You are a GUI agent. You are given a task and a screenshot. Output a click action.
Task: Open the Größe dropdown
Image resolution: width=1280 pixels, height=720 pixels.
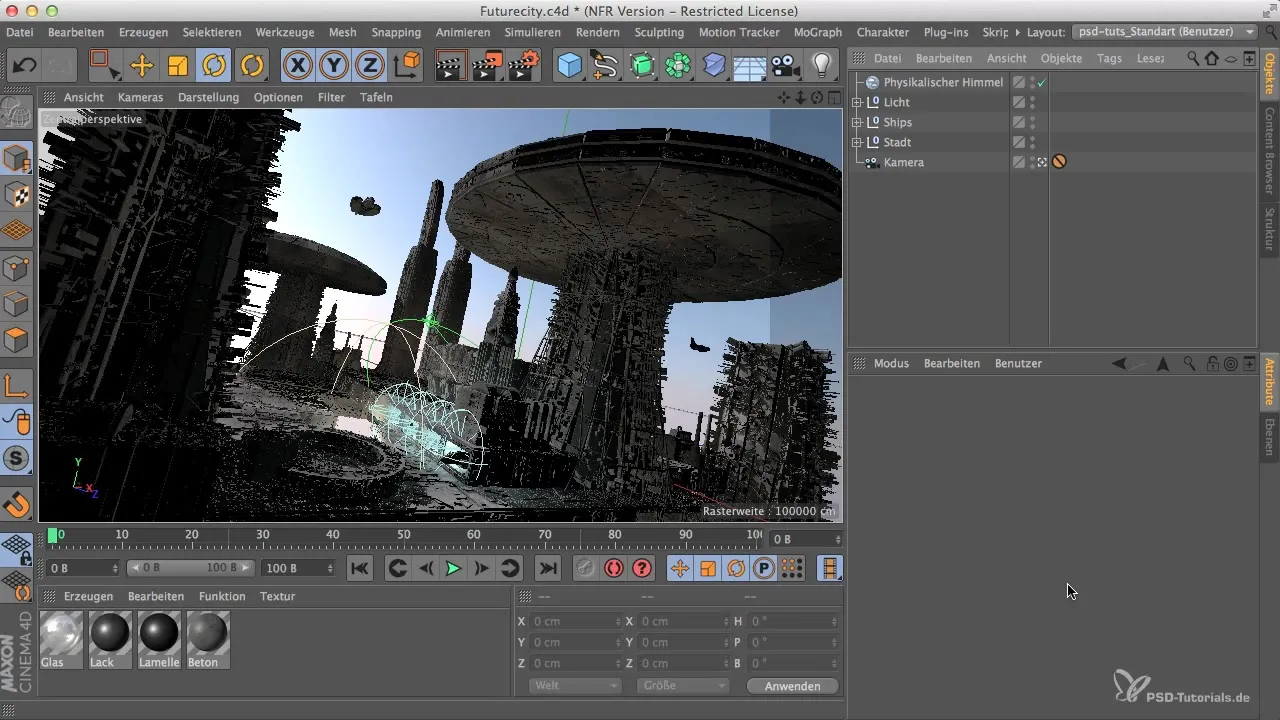682,686
